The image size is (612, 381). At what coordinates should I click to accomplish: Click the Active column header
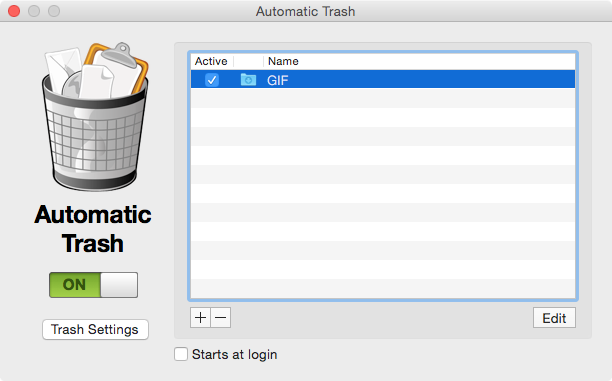coord(211,61)
